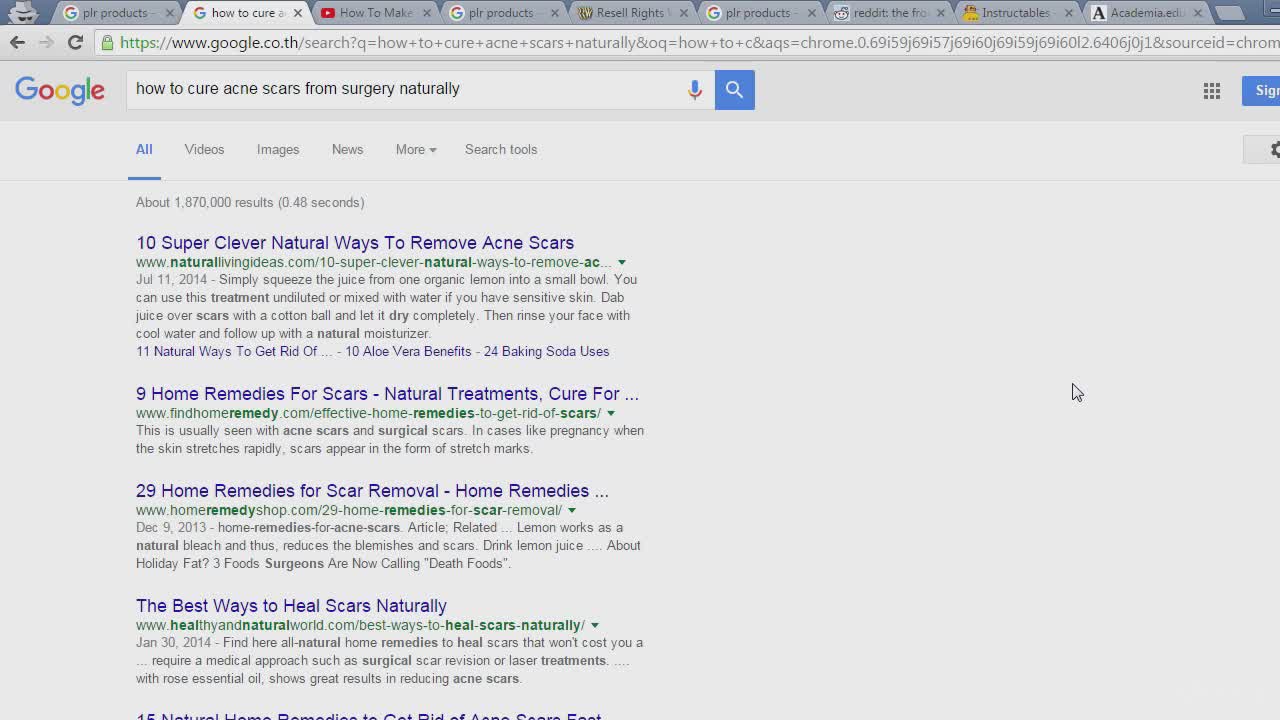Go to the Google logo homepage
The width and height of the screenshot is (1280, 720).
point(60,90)
